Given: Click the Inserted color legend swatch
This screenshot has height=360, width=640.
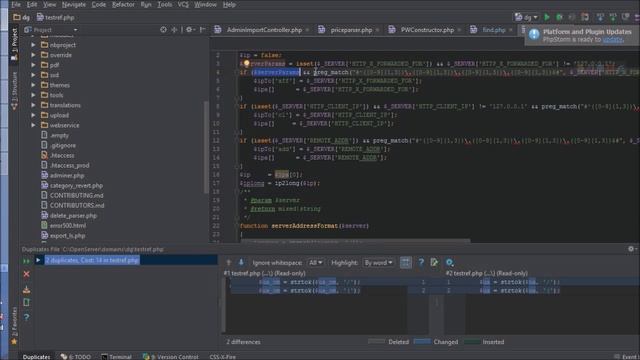Looking at the screenshot, I should coord(472,342).
